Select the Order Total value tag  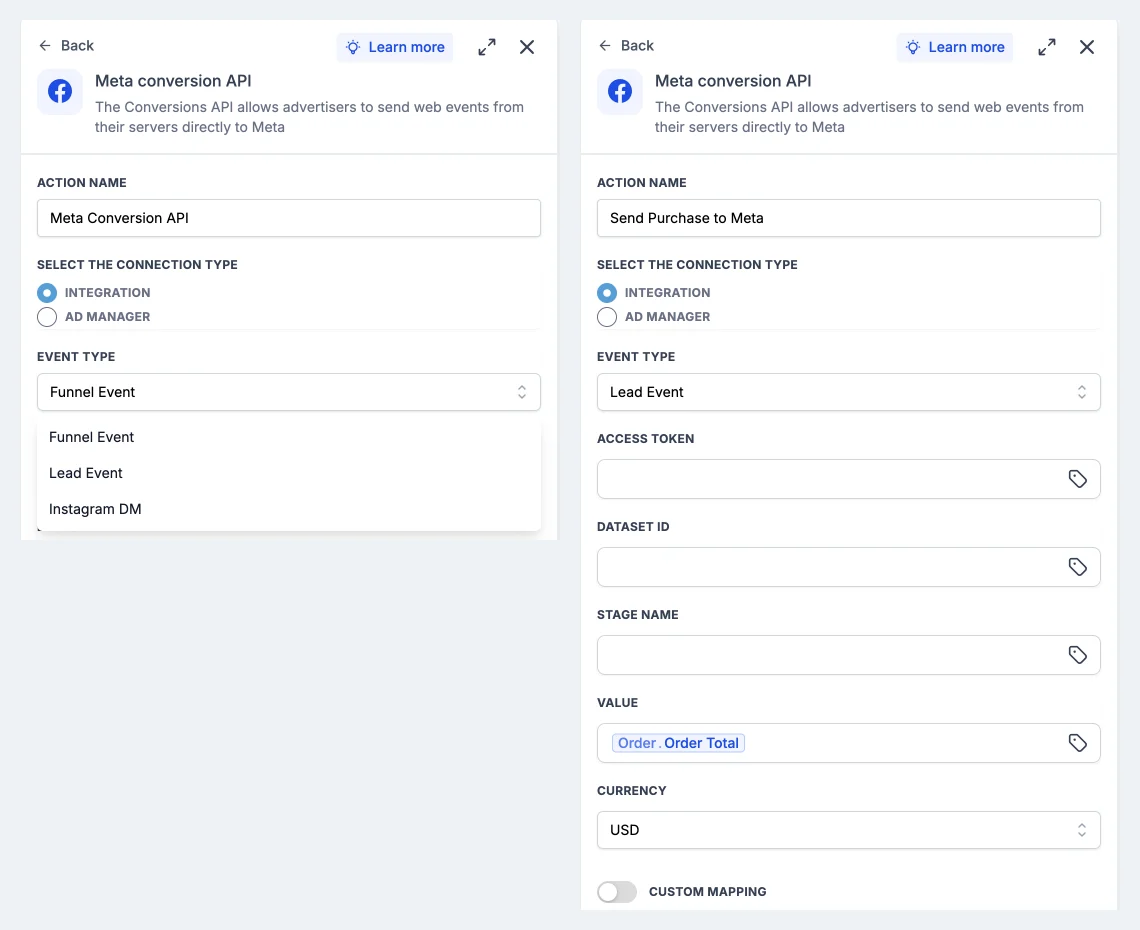coord(678,743)
